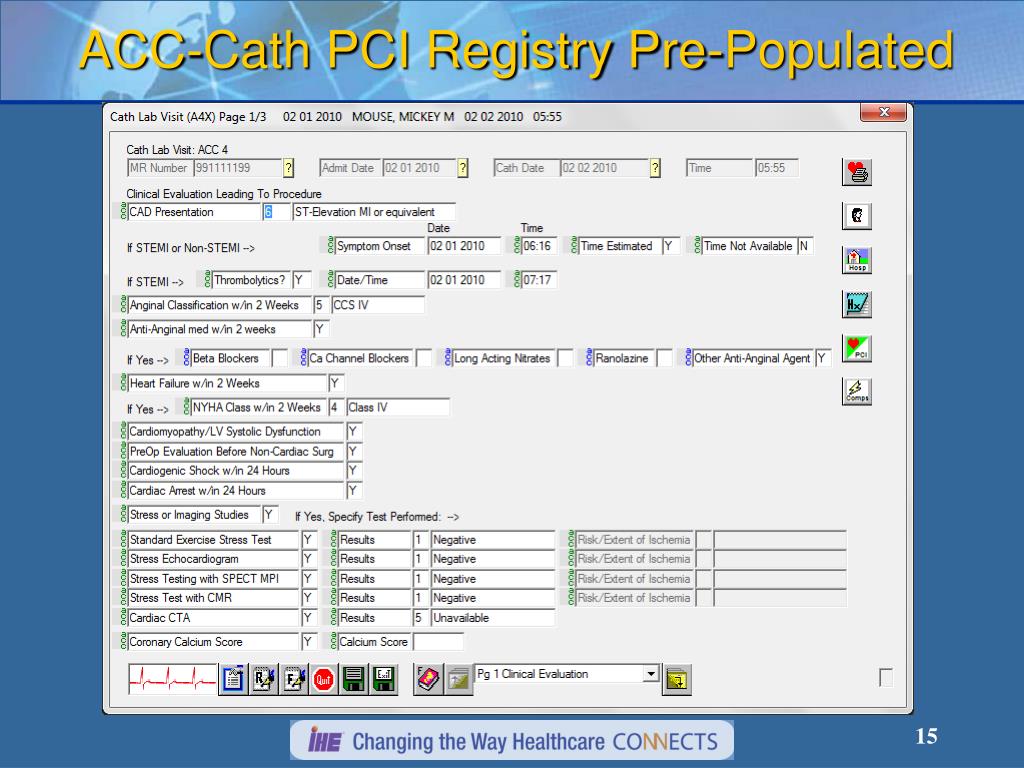Click the empty Calcium Score field
Image resolution: width=1024 pixels, height=768 pixels.
pyautogui.click(x=438, y=642)
